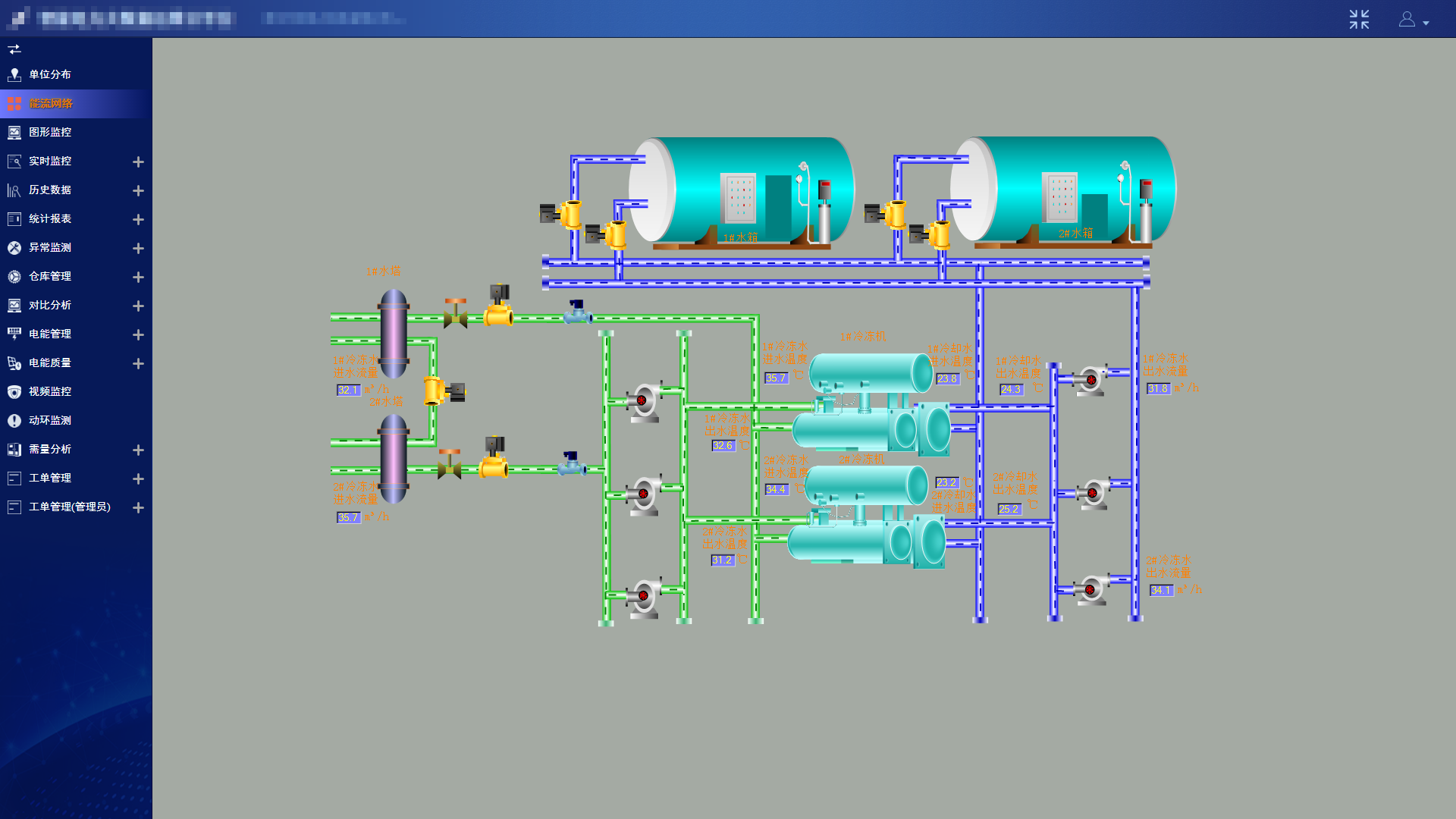Click the 统计报表 report icon
The width and height of the screenshot is (1456, 819).
(14, 218)
